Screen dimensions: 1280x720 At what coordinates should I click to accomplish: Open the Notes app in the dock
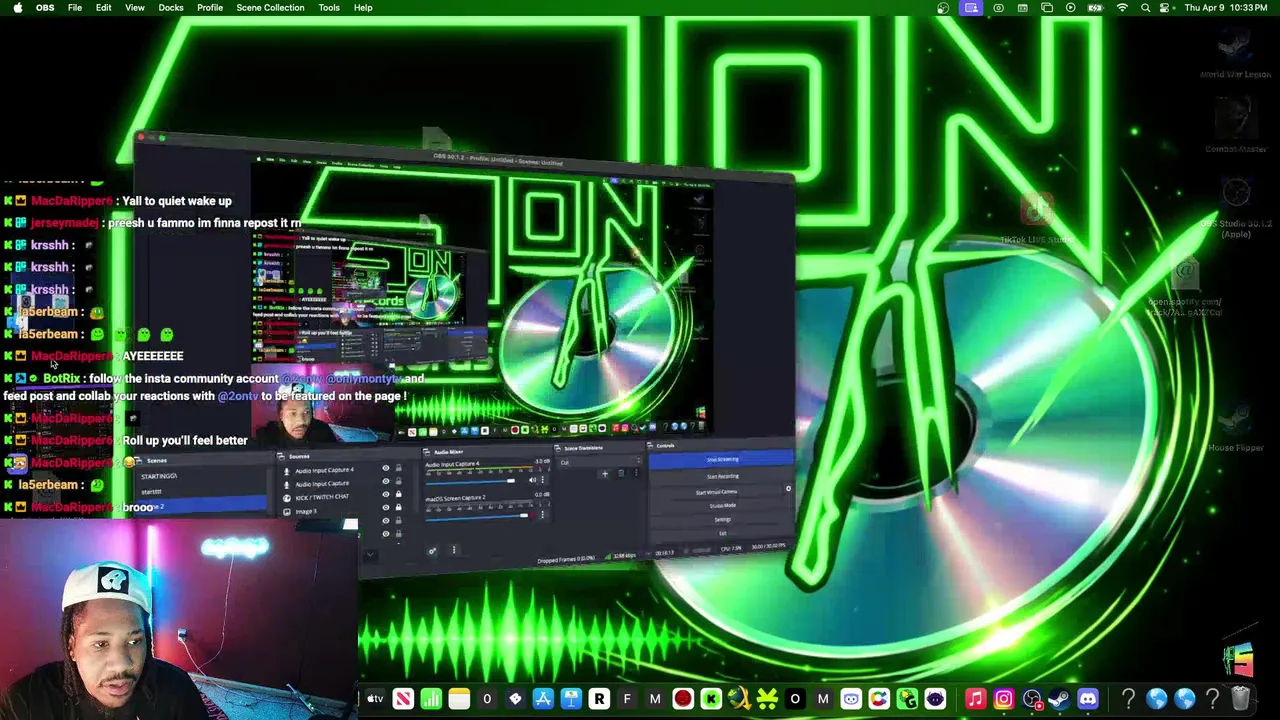(x=459, y=699)
